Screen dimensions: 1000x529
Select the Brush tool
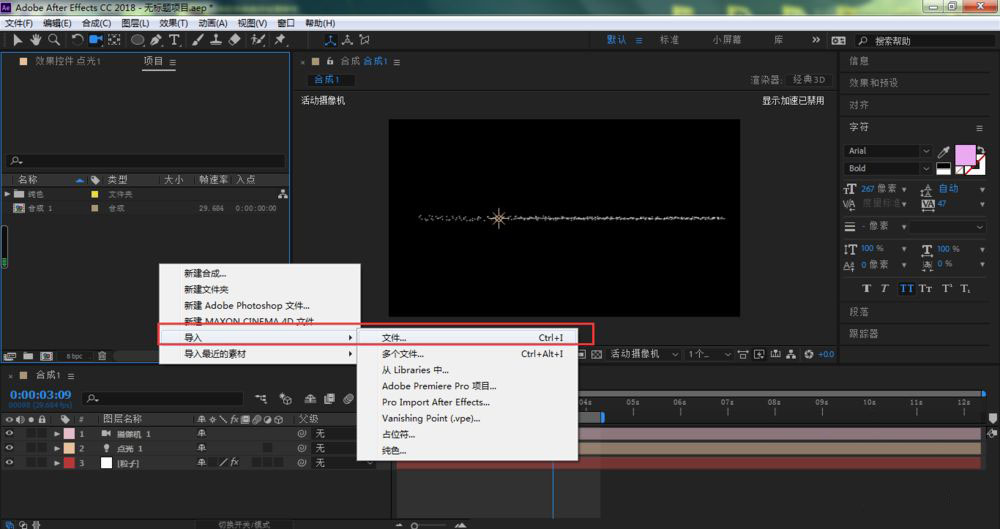[198, 40]
